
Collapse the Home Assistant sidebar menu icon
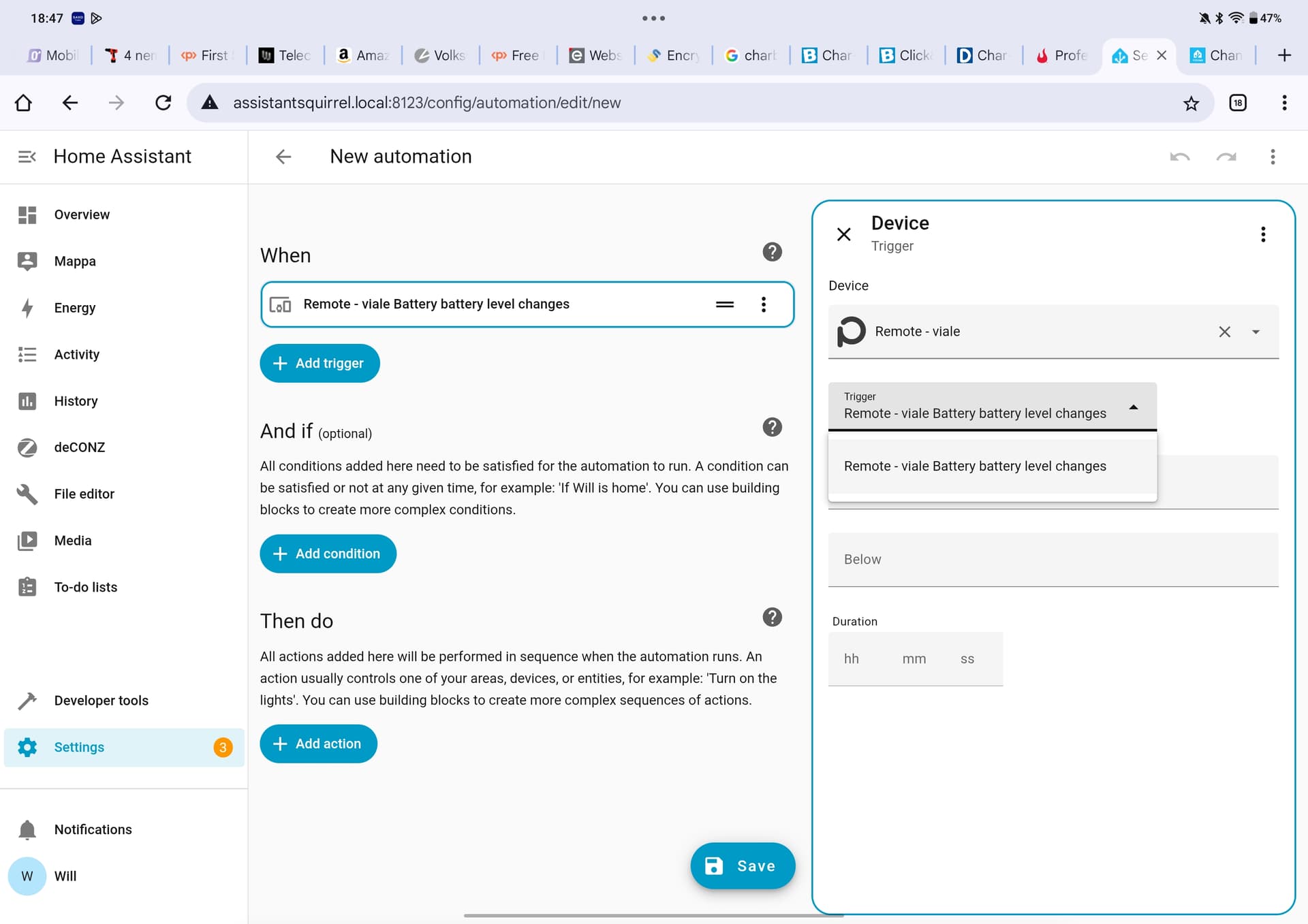(x=27, y=157)
